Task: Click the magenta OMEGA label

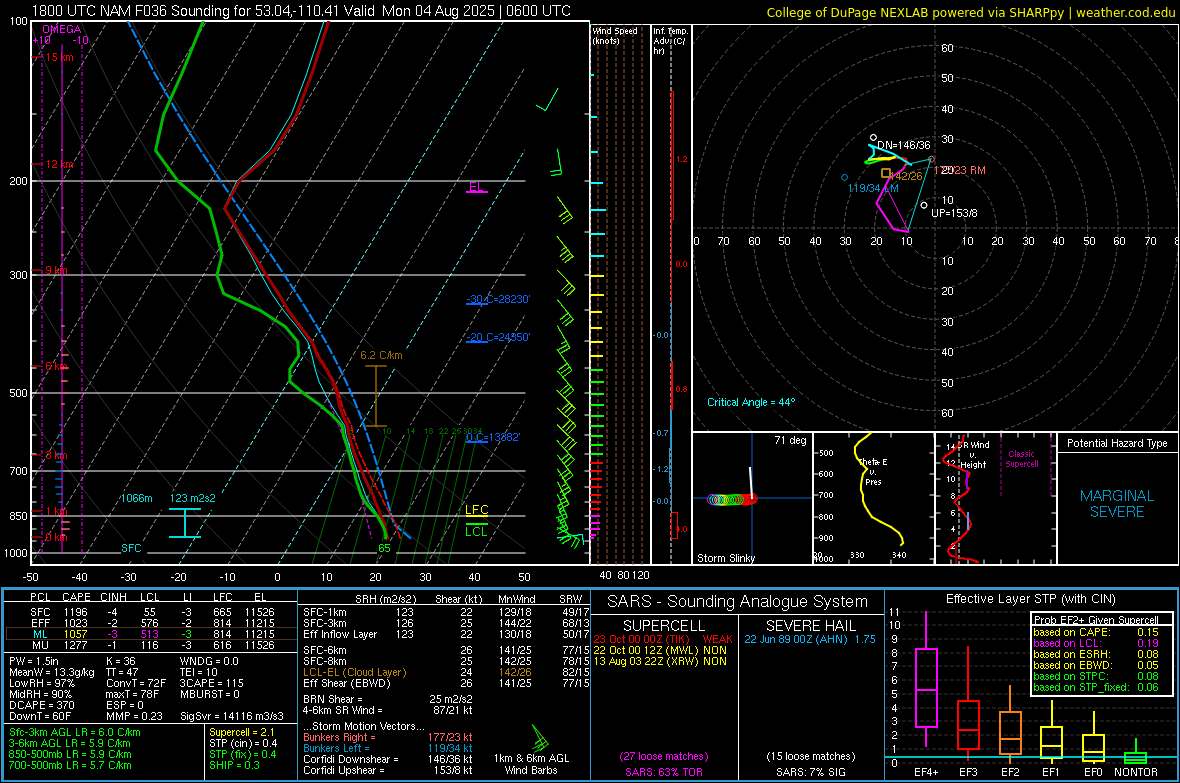Action: (62, 29)
